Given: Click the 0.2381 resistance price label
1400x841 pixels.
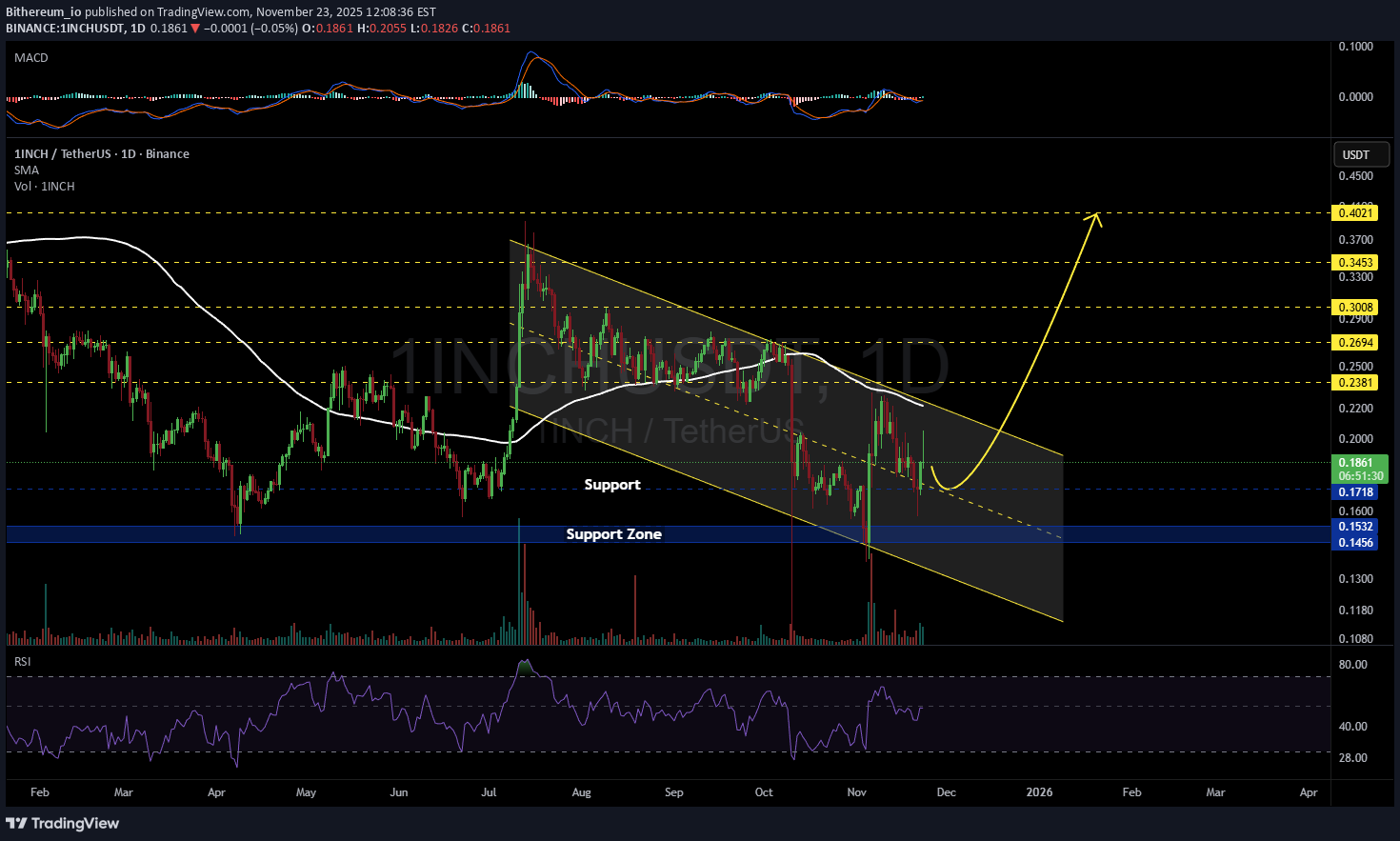Looking at the screenshot, I should tap(1355, 383).
